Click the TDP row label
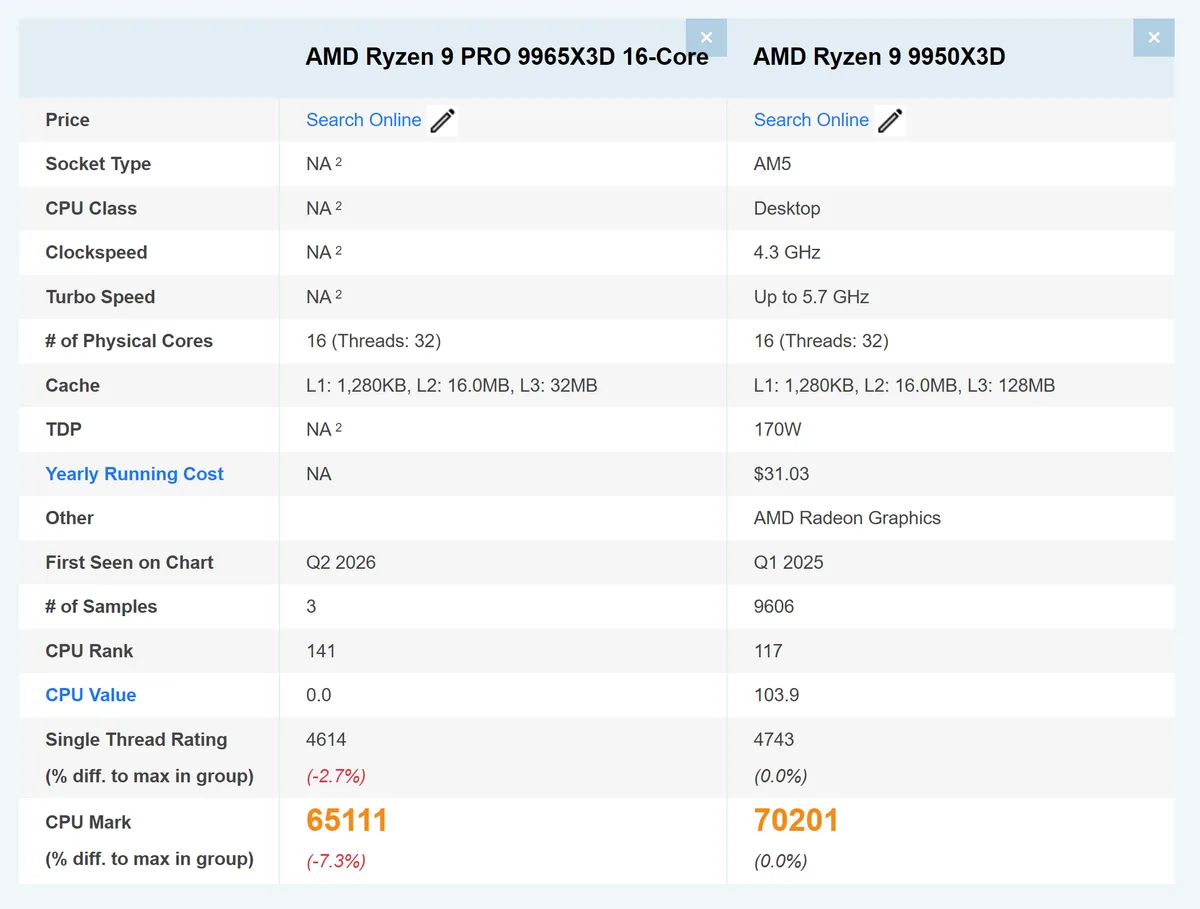1200x909 pixels. click(63, 430)
